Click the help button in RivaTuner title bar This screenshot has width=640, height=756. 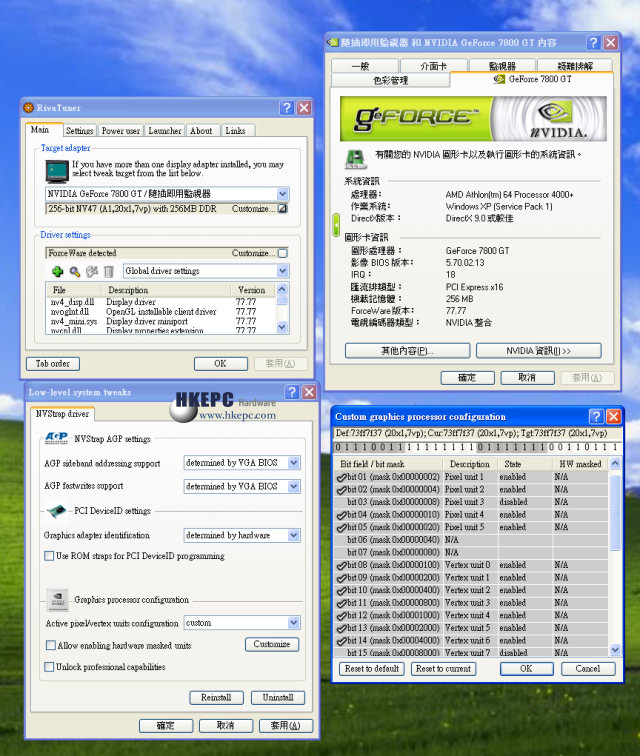click(x=287, y=108)
